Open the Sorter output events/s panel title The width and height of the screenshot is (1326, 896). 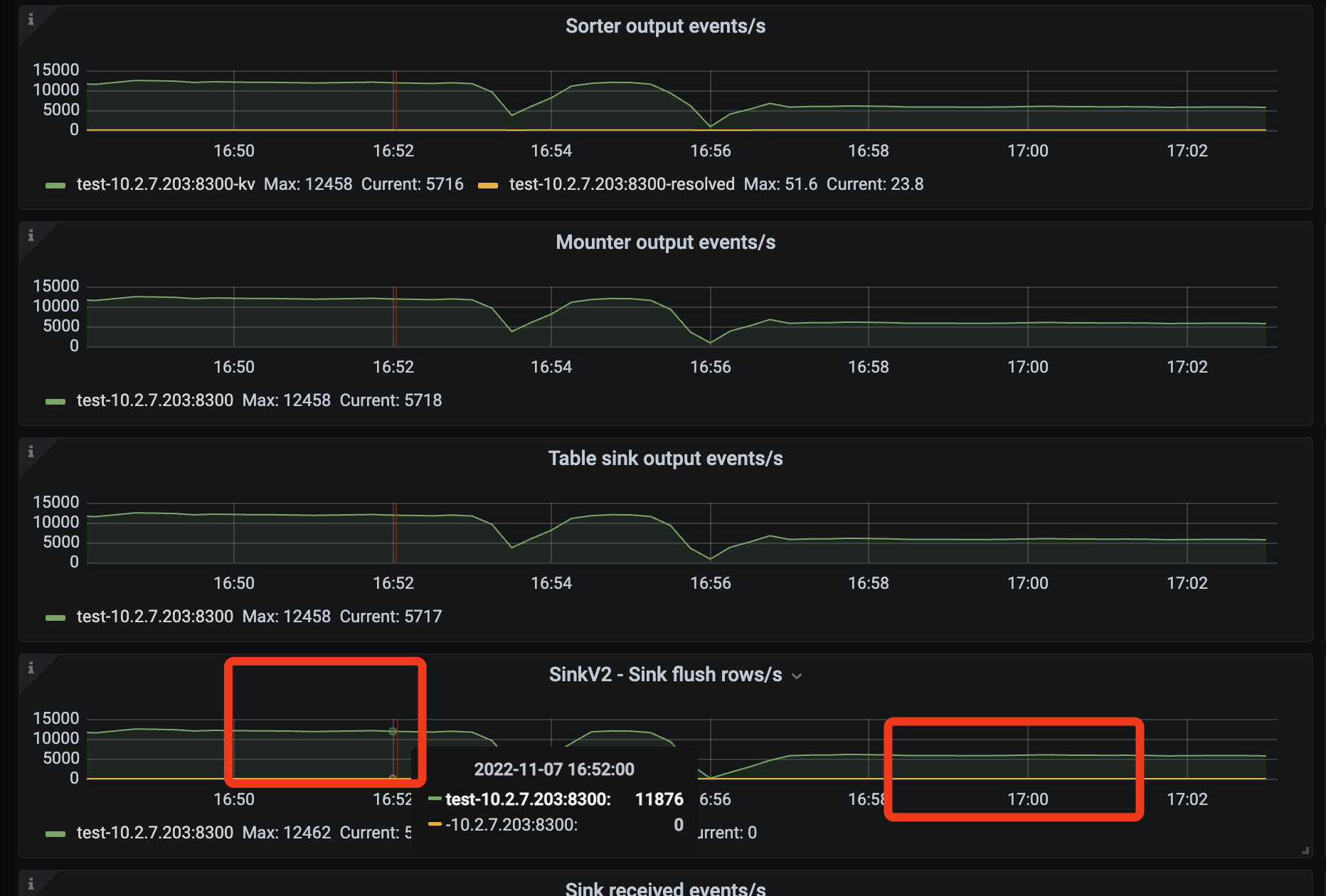click(x=665, y=26)
